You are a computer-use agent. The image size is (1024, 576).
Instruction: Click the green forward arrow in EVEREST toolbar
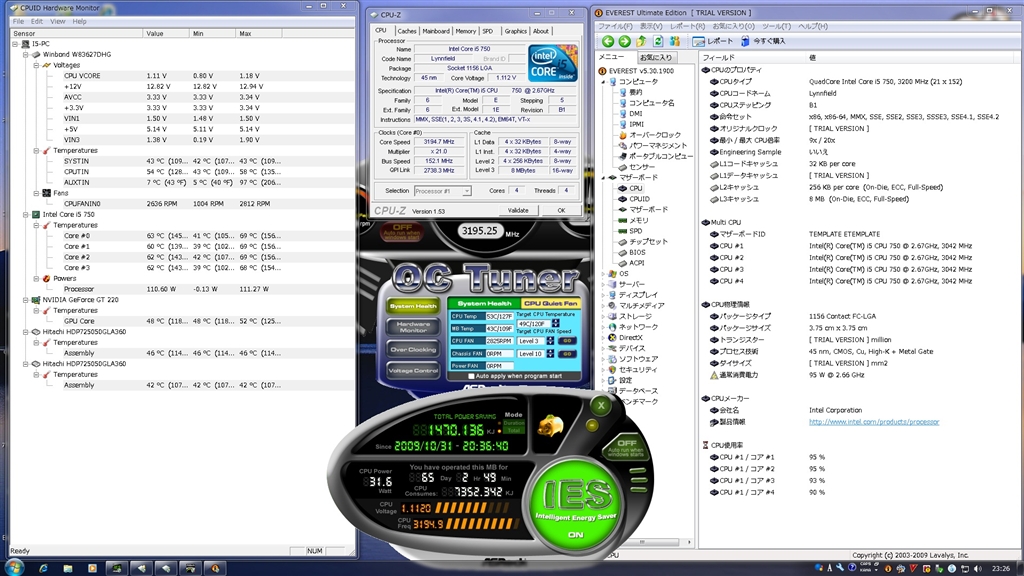(624, 41)
